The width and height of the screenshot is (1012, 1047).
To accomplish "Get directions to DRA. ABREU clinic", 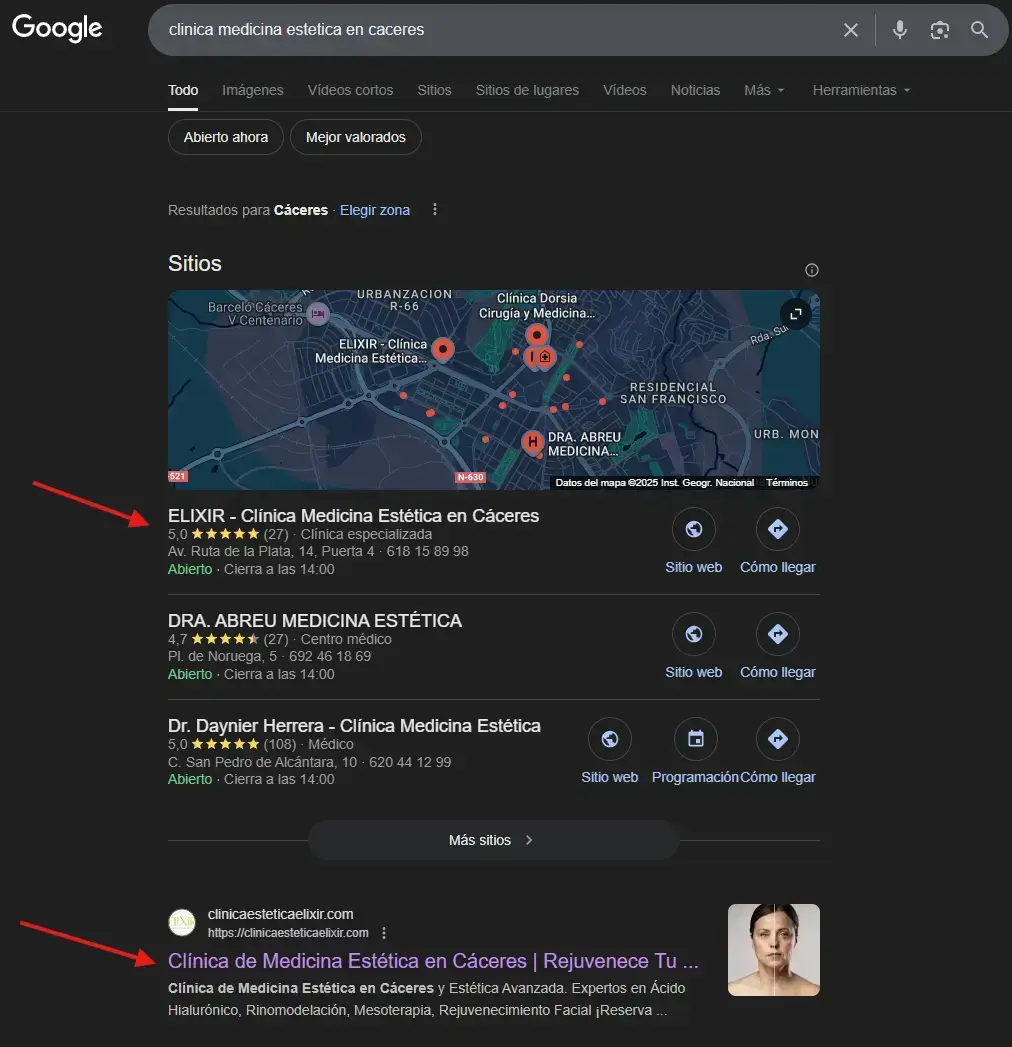I will (x=777, y=634).
